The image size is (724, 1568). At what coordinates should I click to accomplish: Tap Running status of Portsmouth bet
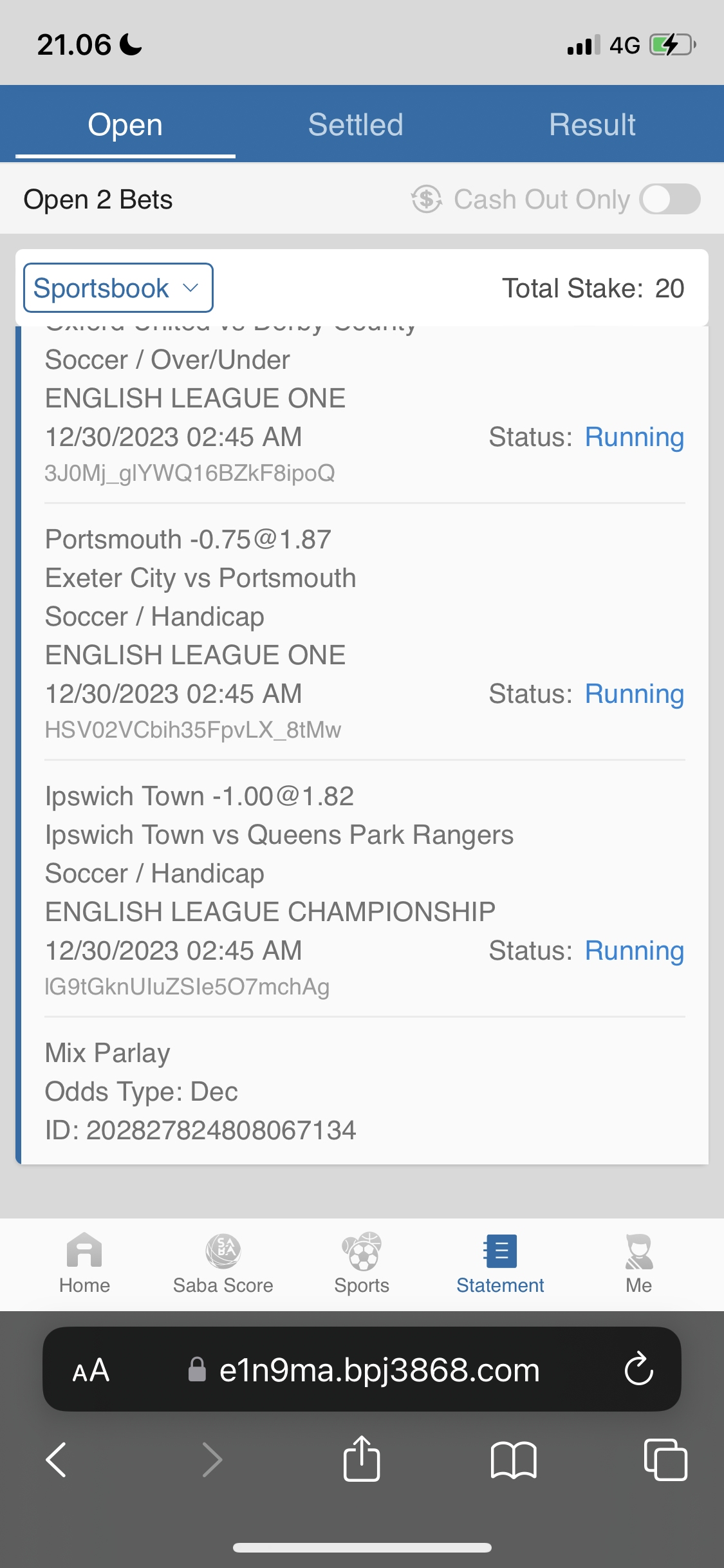634,694
